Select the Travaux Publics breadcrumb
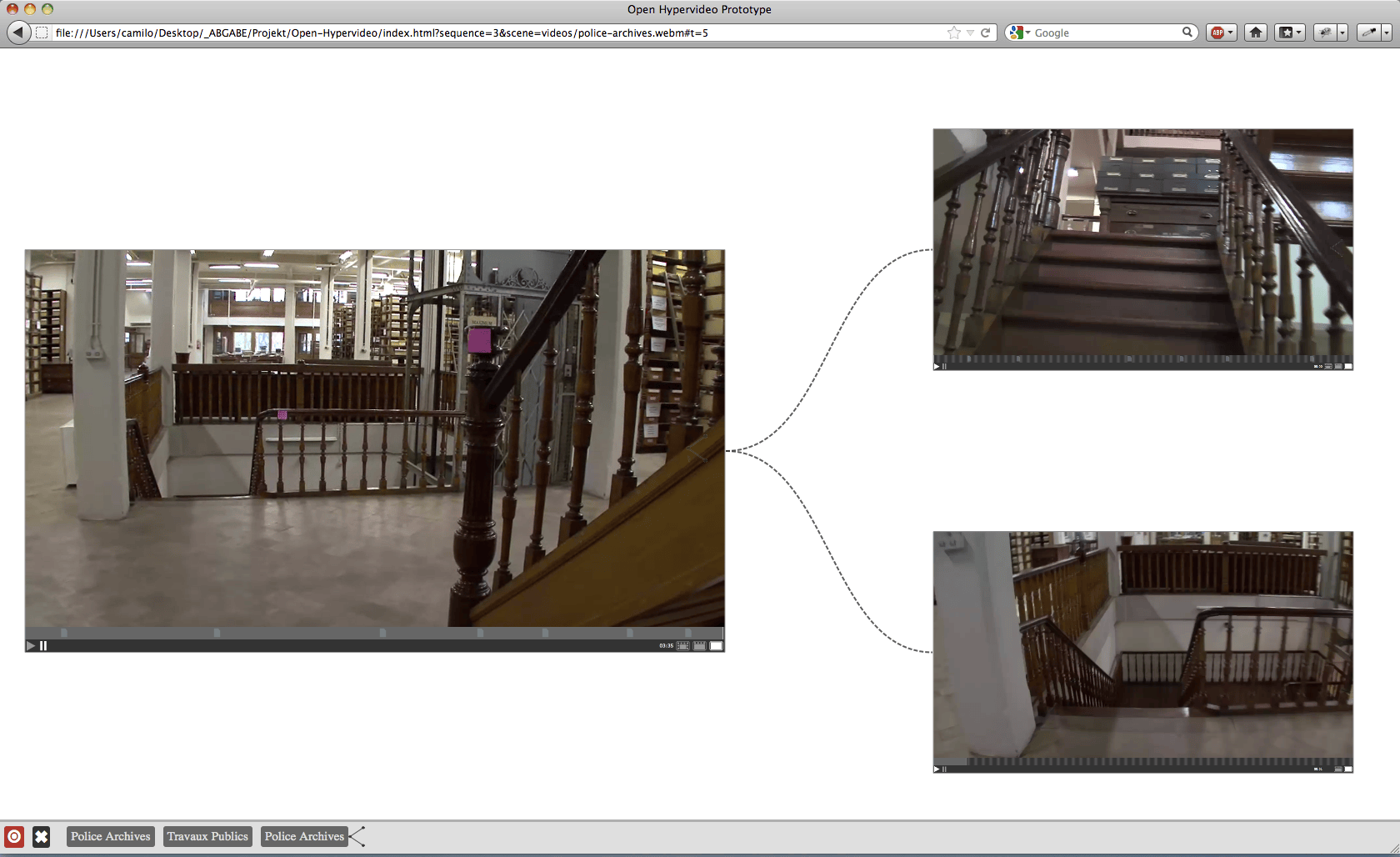Screen dimensions: 1400x857 207,836
